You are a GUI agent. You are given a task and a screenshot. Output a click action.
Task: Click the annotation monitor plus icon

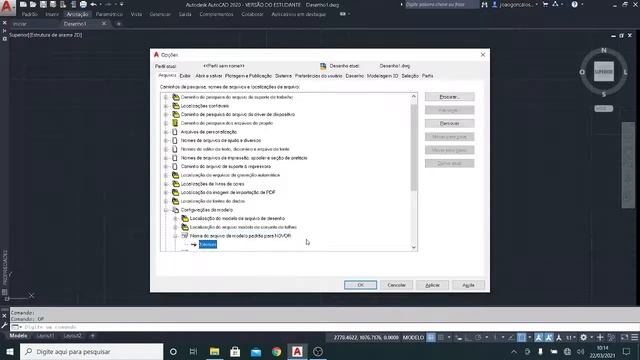pyautogui.click(x=600, y=337)
